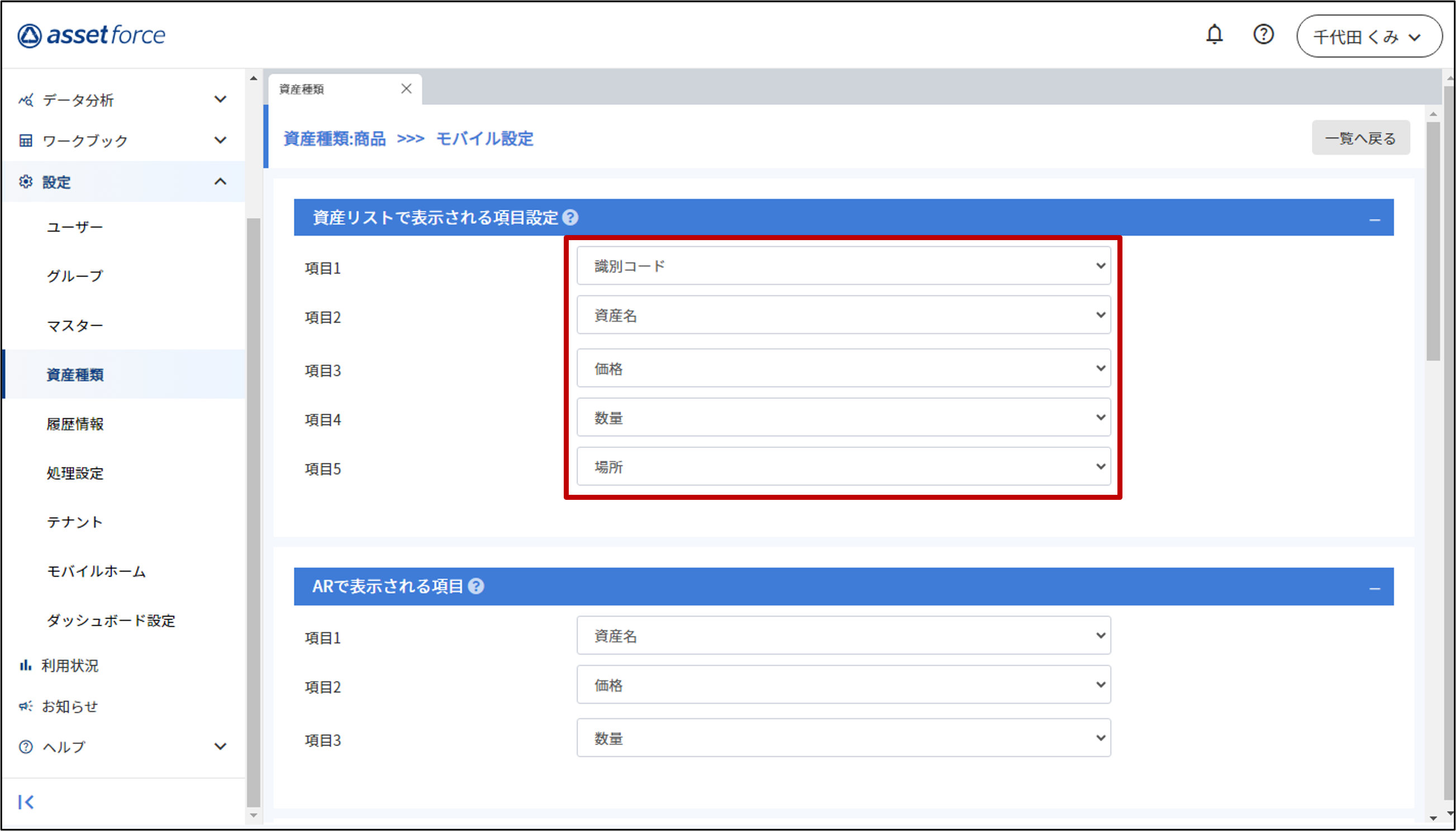Open the 識別コード dropdown for 項目1
This screenshot has height=831, width=1456.
pyautogui.click(x=843, y=266)
